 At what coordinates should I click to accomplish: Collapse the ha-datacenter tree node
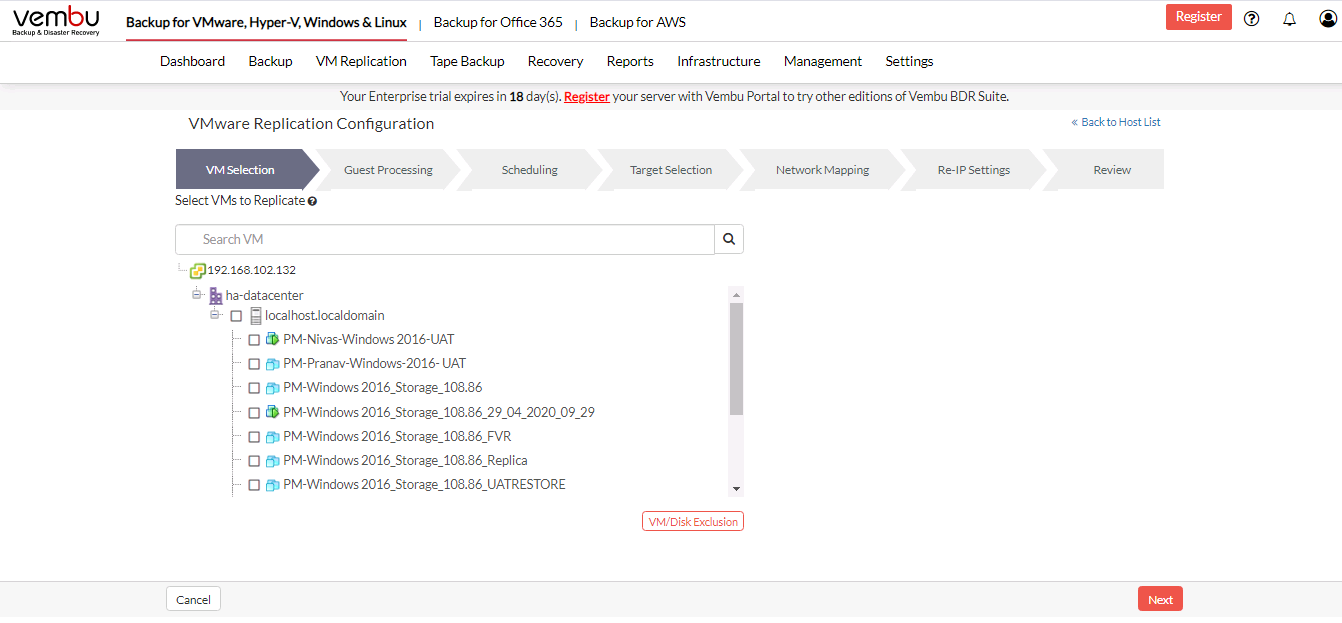(x=197, y=295)
